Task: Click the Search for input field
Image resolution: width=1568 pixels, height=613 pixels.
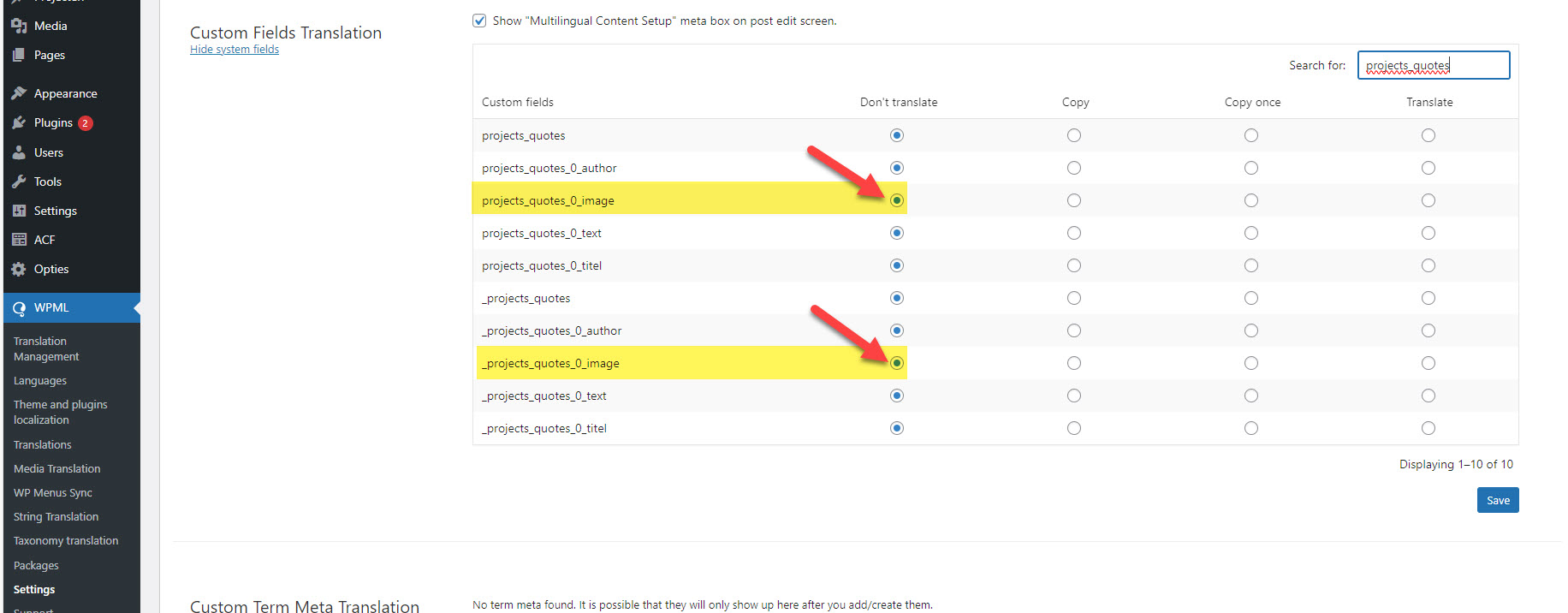Action: [1434, 65]
